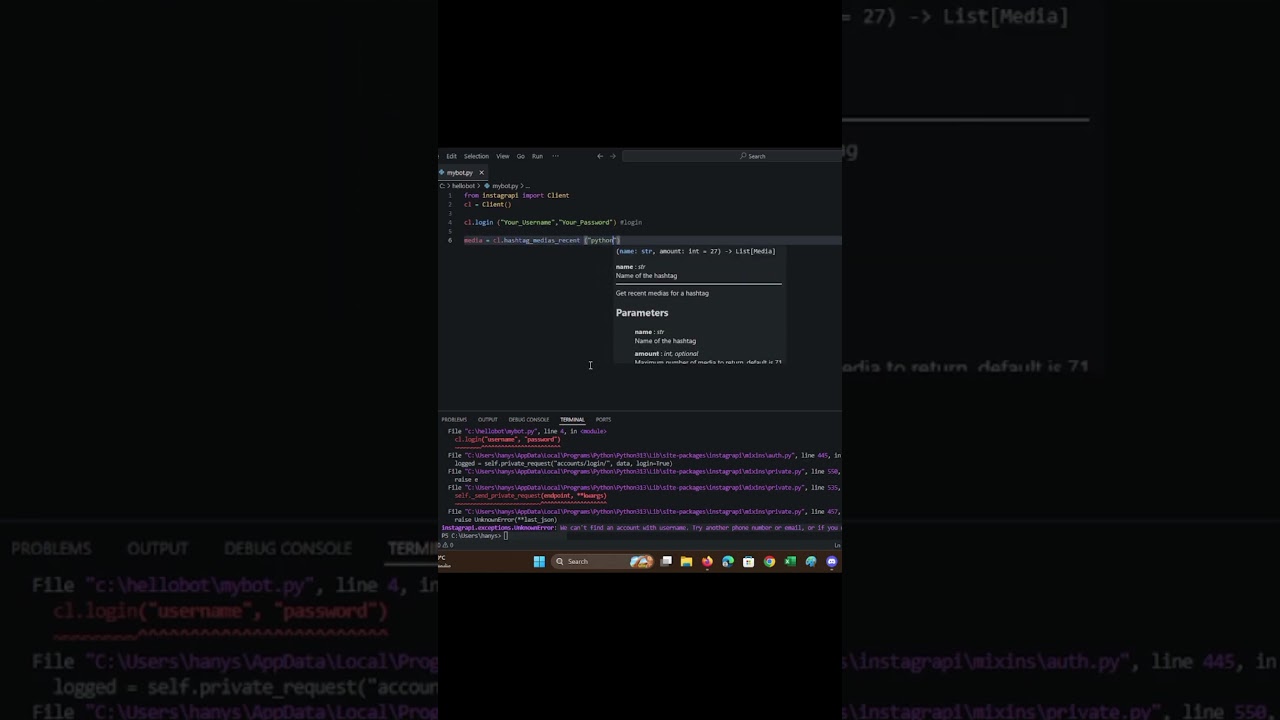The width and height of the screenshot is (1280, 720).
Task: Open the auth.py file path link in terminal
Action: 630,455
